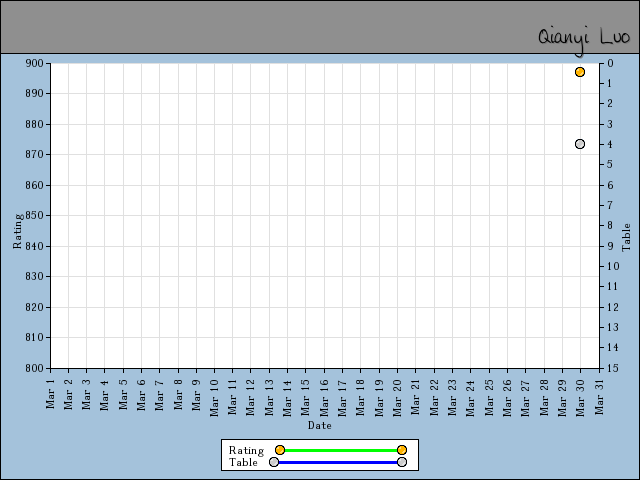Click the Mar 20 date label
The height and width of the screenshot is (480, 640).
[398, 398]
